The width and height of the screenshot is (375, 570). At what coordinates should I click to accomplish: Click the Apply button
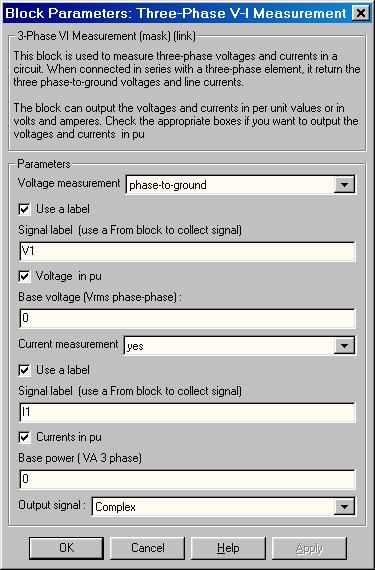pyautogui.click(x=309, y=548)
